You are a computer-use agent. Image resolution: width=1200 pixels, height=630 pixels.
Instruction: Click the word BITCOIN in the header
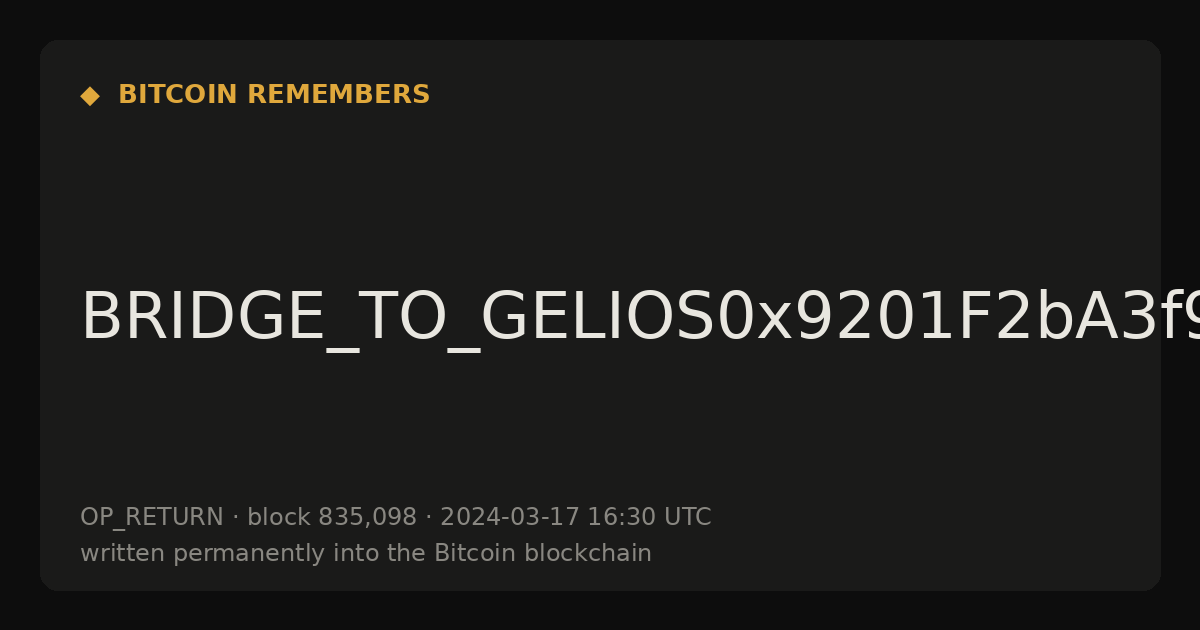179,95
